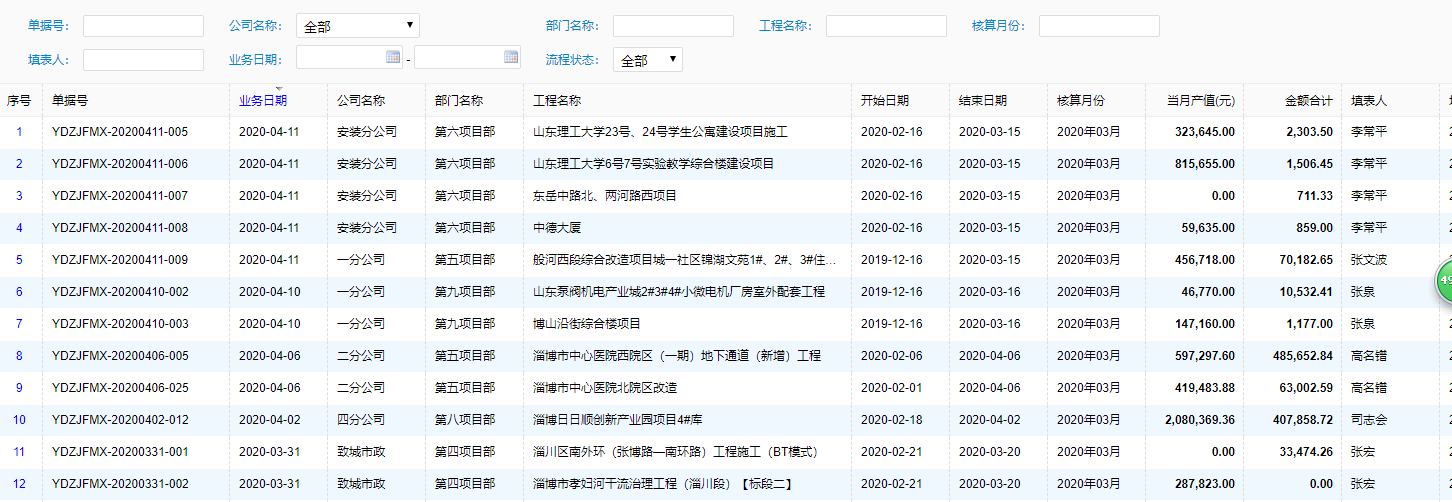Click the 序号 column header
1452x502 pixels.
19,101
